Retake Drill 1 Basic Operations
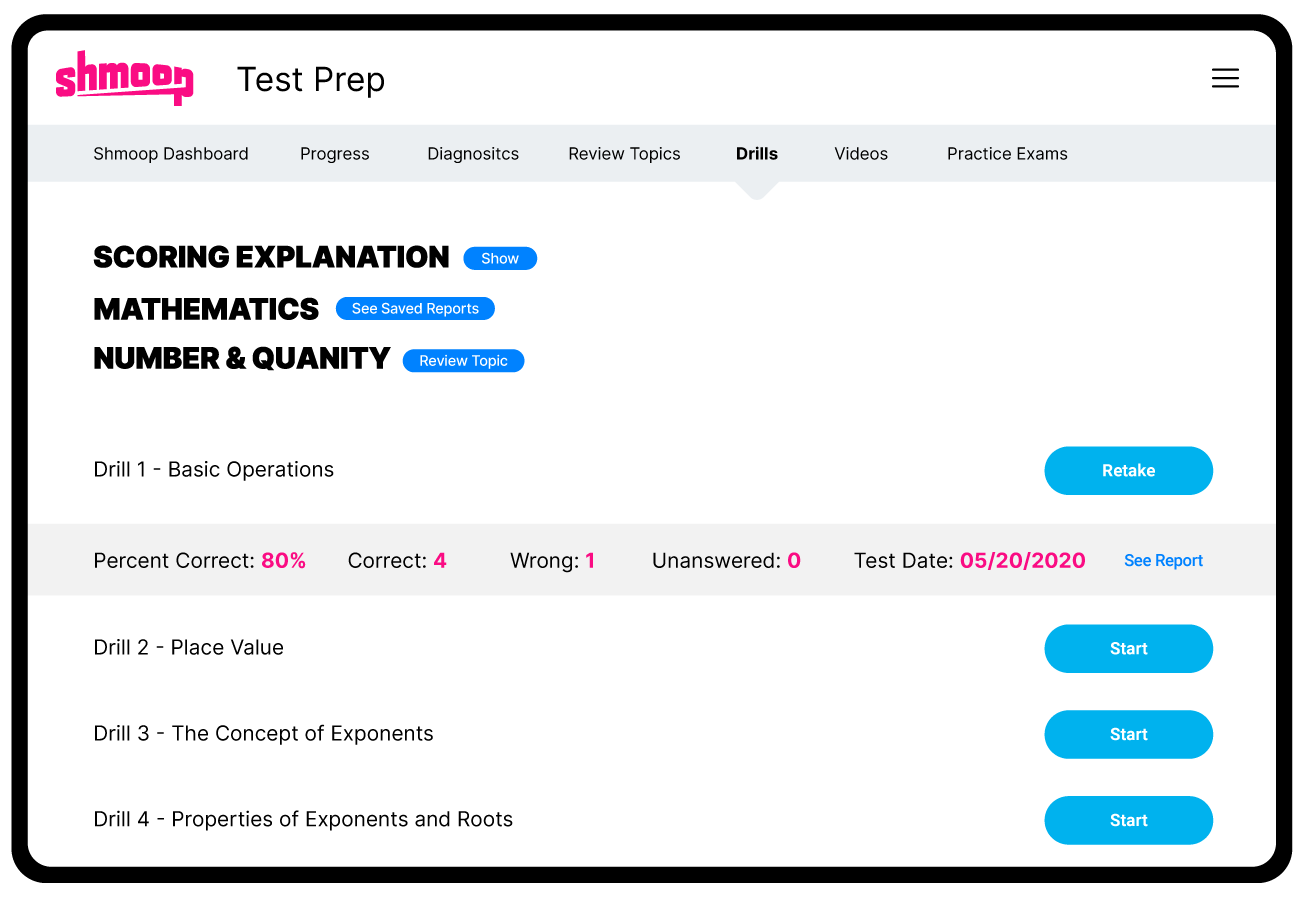The width and height of the screenshot is (1304, 898). [x=1128, y=471]
